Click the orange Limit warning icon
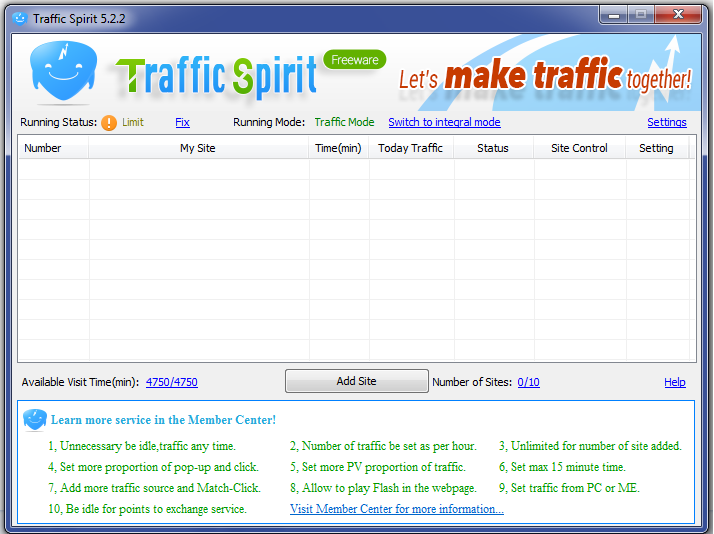Screen dimensions: 714x534 click(x=109, y=122)
